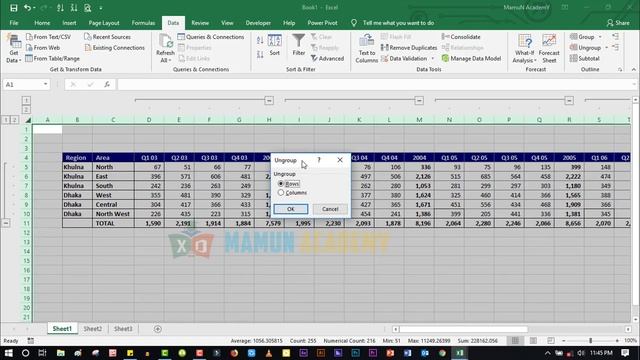Switch to Sheet3 tab
This screenshot has width=640, height=360.
pyautogui.click(x=123, y=329)
